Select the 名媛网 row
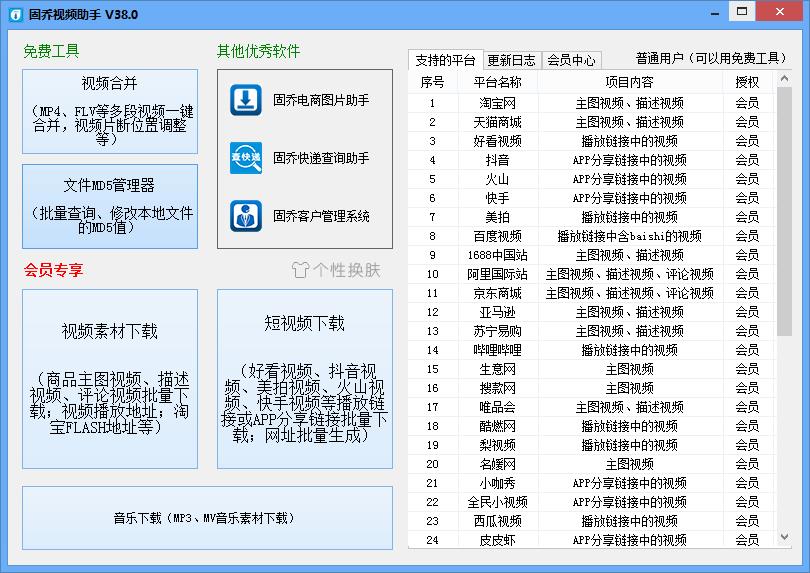Screen dimensions: 810x573 (x=592, y=464)
